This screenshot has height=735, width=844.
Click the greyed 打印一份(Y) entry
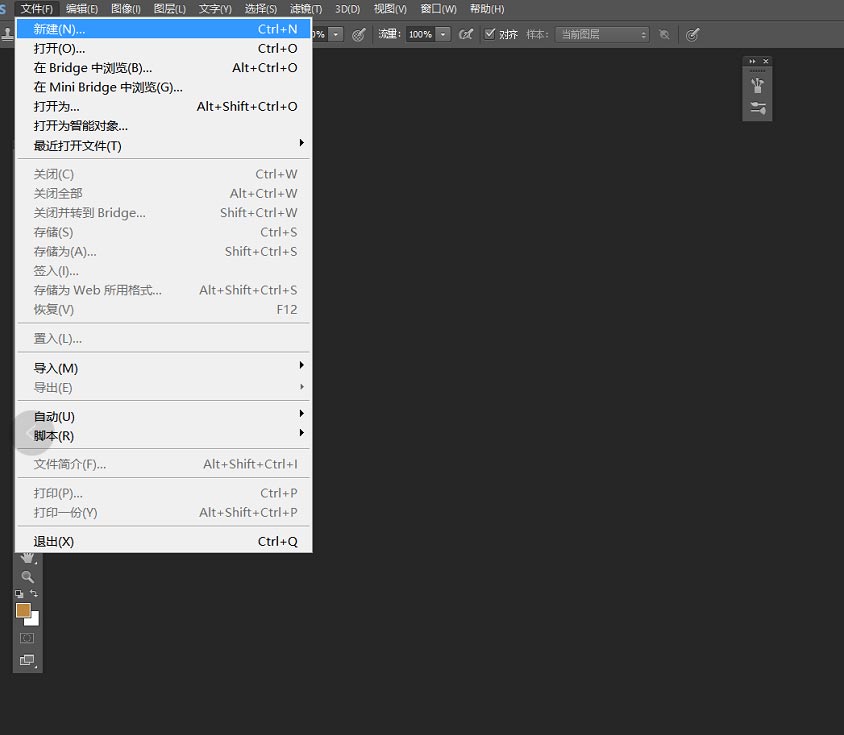tap(164, 513)
